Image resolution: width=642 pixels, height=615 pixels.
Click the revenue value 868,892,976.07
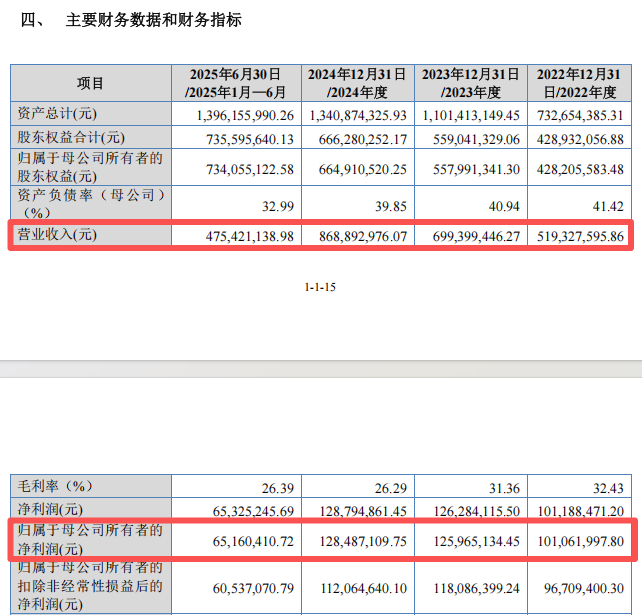(363, 236)
